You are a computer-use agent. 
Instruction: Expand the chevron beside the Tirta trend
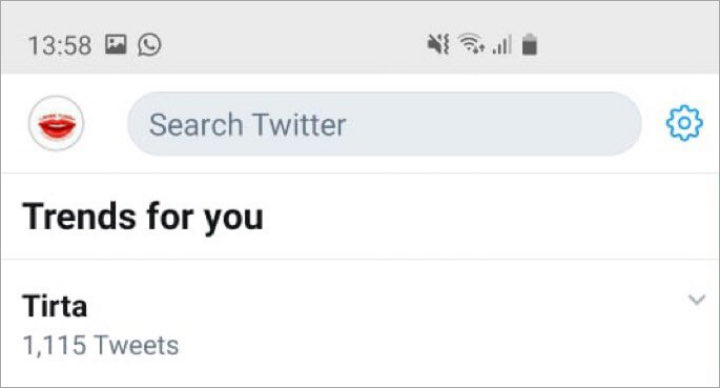pyautogui.click(x=697, y=300)
